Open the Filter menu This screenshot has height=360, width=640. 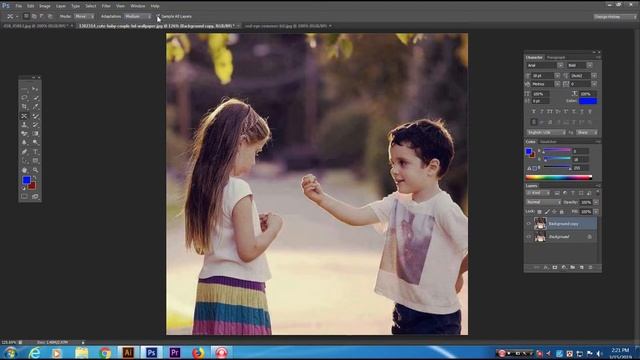106,6
